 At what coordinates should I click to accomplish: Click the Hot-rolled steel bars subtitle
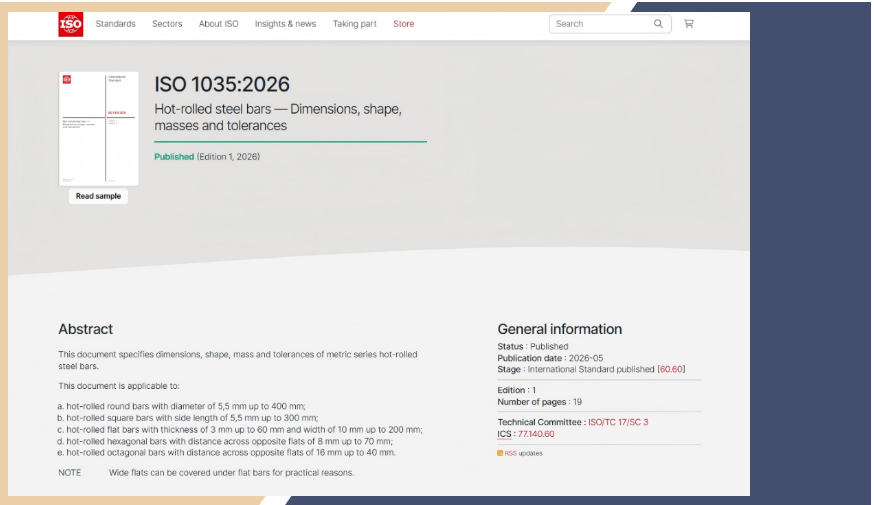pos(278,117)
